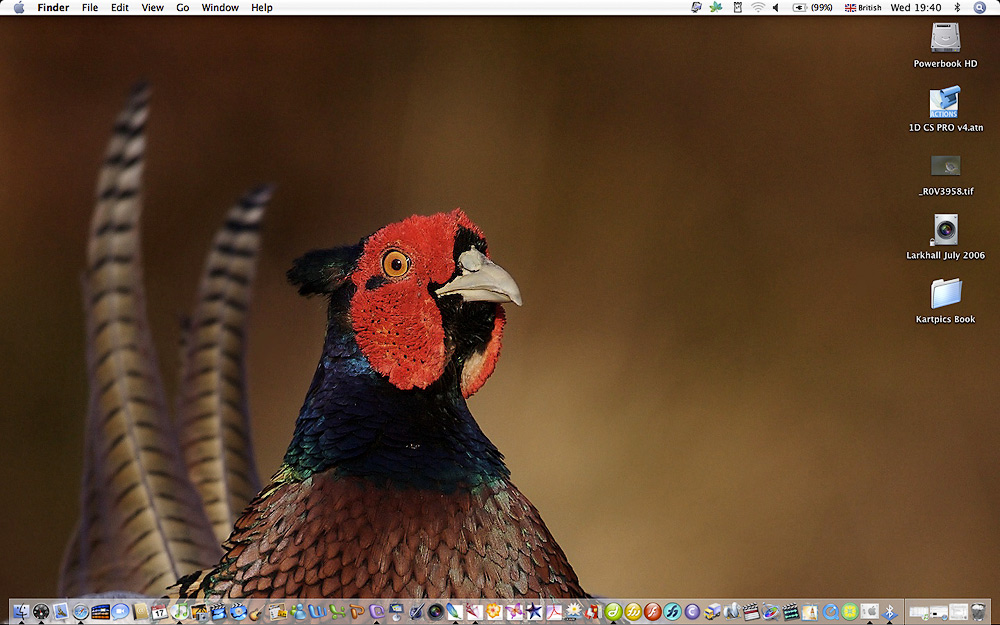Open Microsoft PowerPoint in the Dock
The width and height of the screenshot is (1000, 625).
coord(357,612)
